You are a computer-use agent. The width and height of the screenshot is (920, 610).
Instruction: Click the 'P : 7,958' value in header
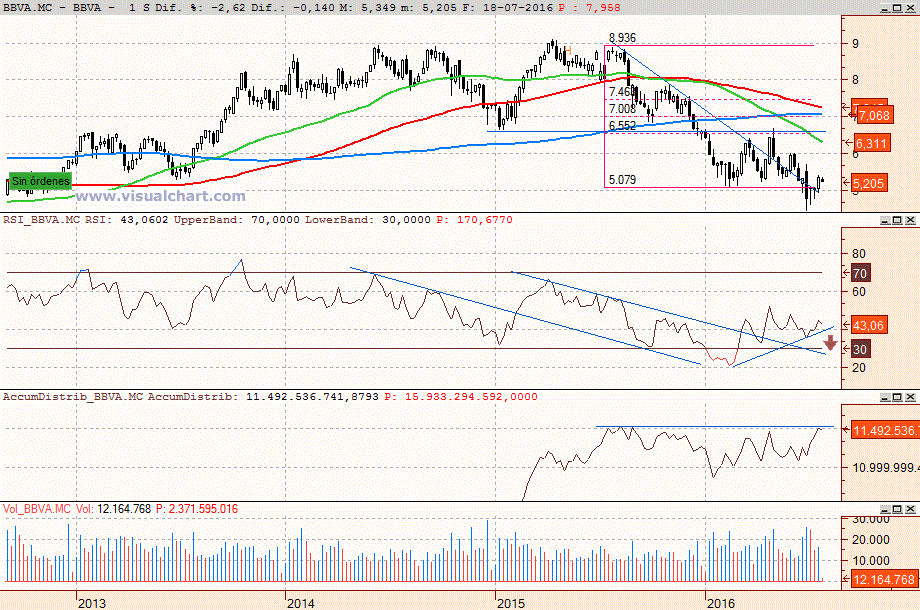[x=589, y=8]
